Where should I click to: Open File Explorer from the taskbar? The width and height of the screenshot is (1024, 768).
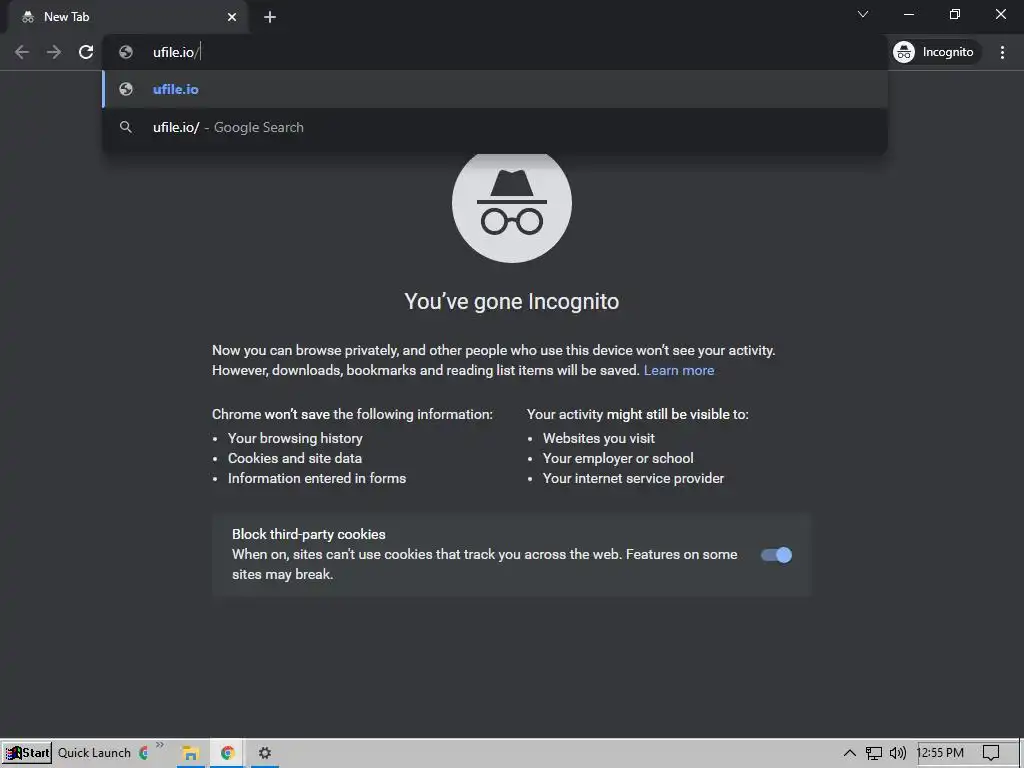click(190, 753)
